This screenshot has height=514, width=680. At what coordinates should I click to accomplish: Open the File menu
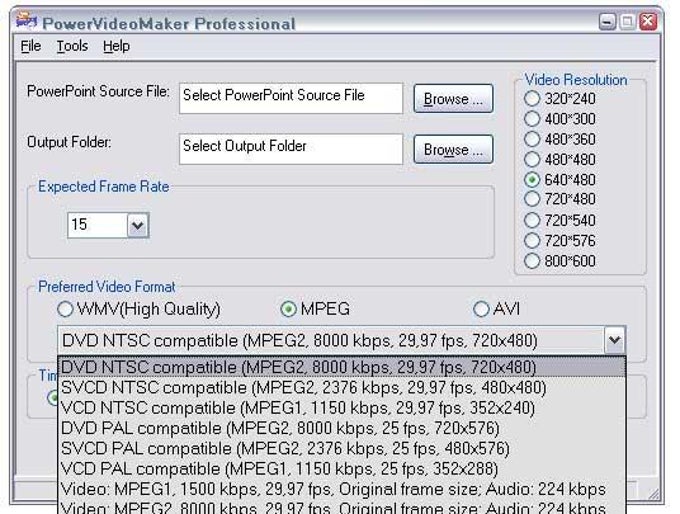31,46
